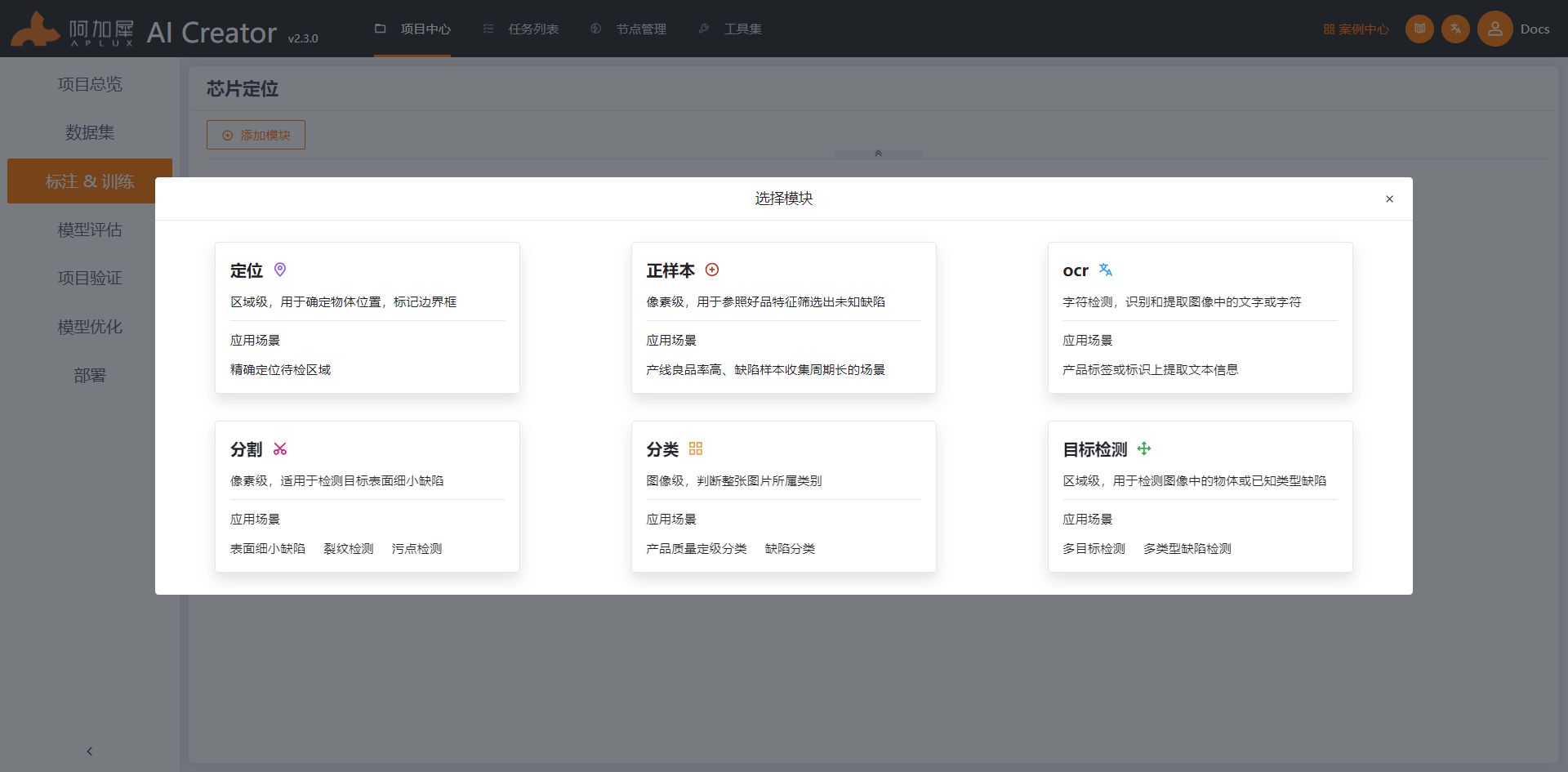Open 模型评估 in sidebar
Viewport: 1568px width, 772px height.
pyautogui.click(x=90, y=230)
